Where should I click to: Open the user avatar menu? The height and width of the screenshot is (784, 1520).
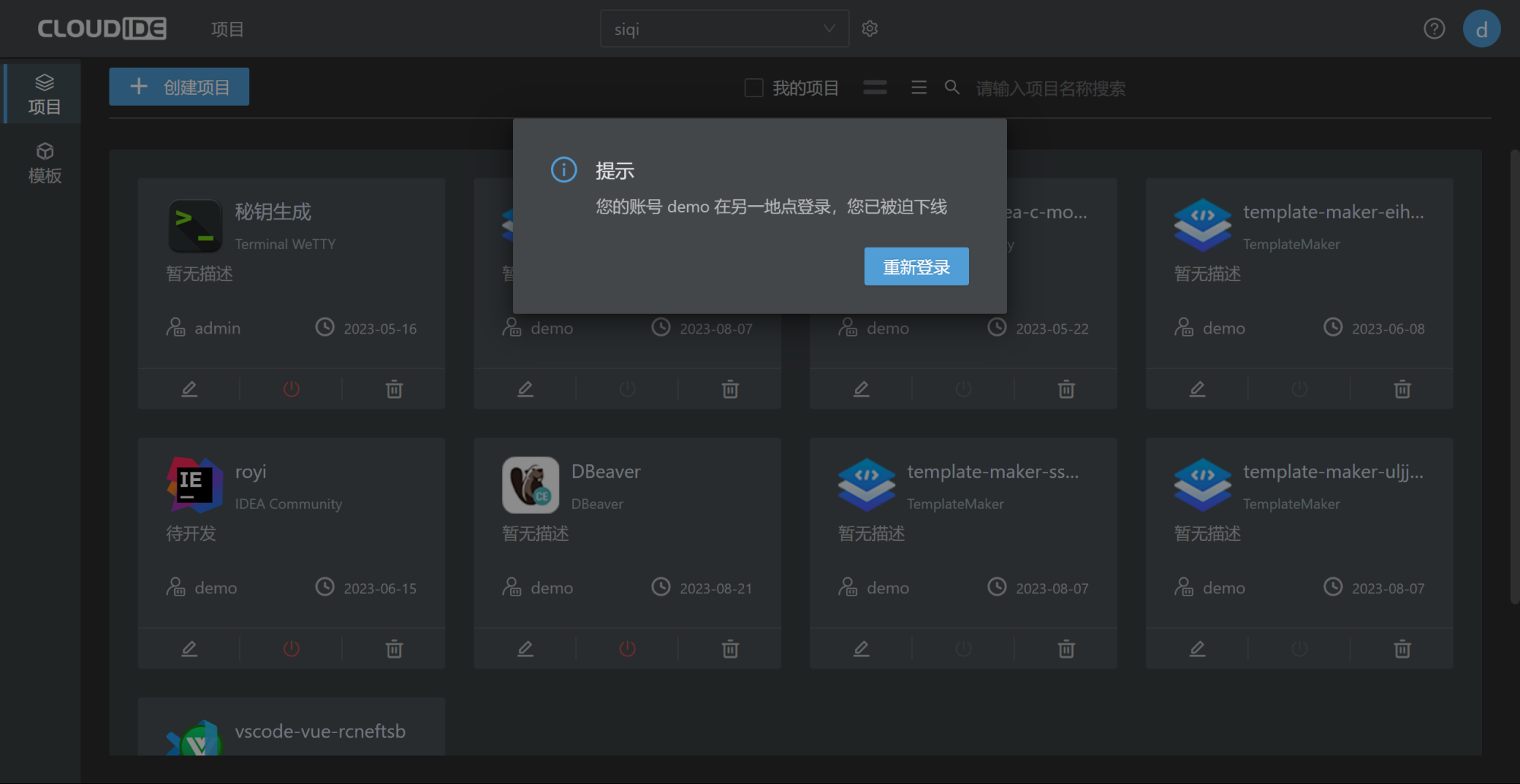1480,29
